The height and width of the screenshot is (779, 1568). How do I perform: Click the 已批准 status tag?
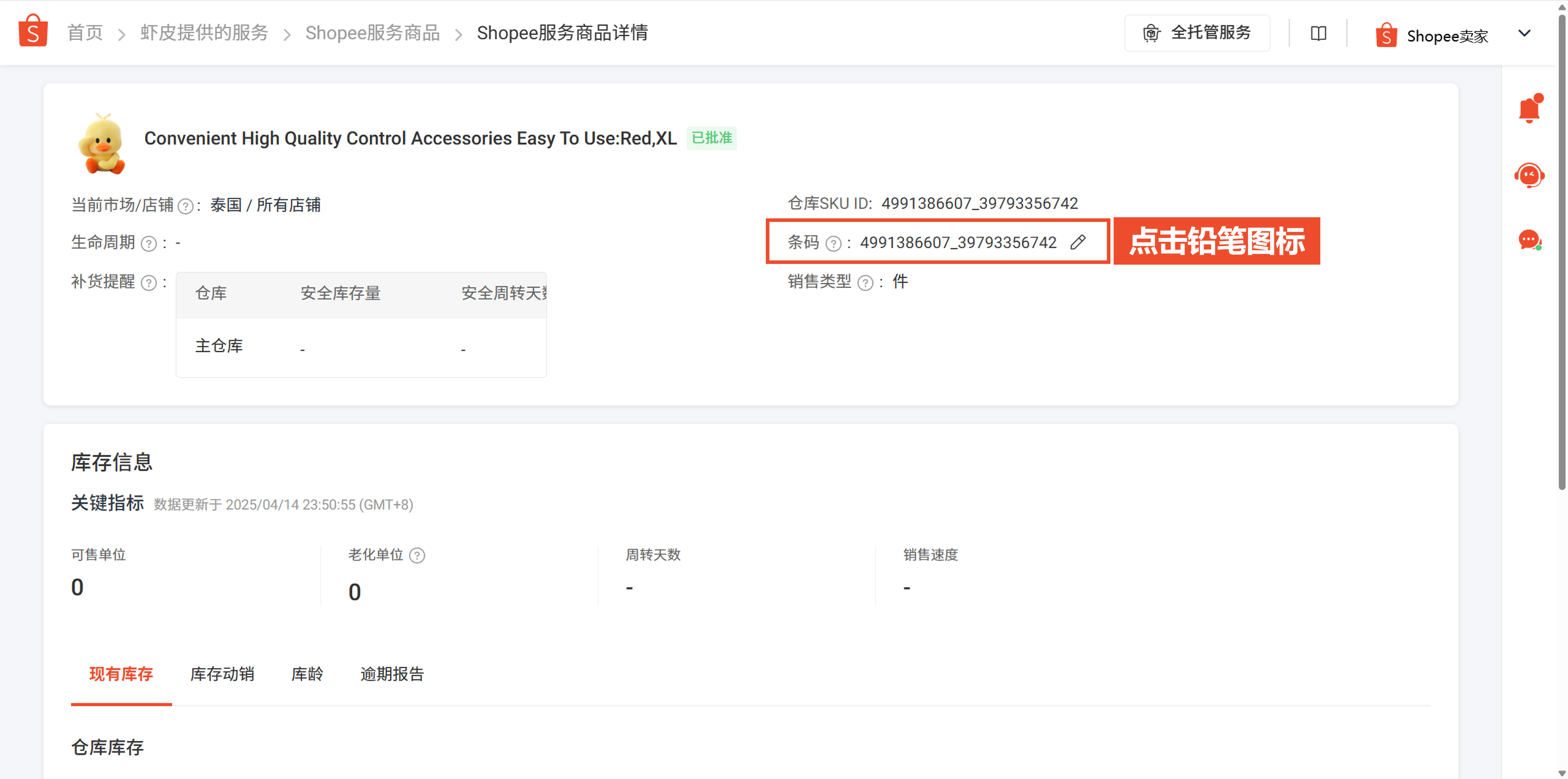(x=712, y=138)
